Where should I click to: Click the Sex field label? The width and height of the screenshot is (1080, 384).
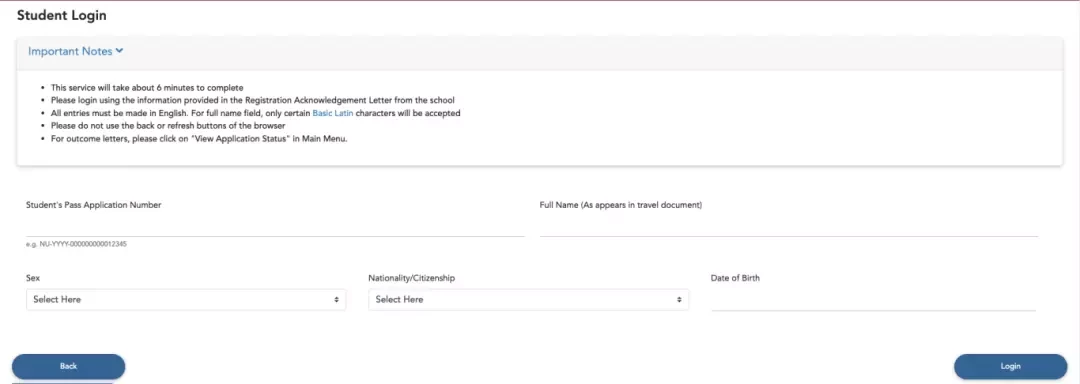click(33, 278)
